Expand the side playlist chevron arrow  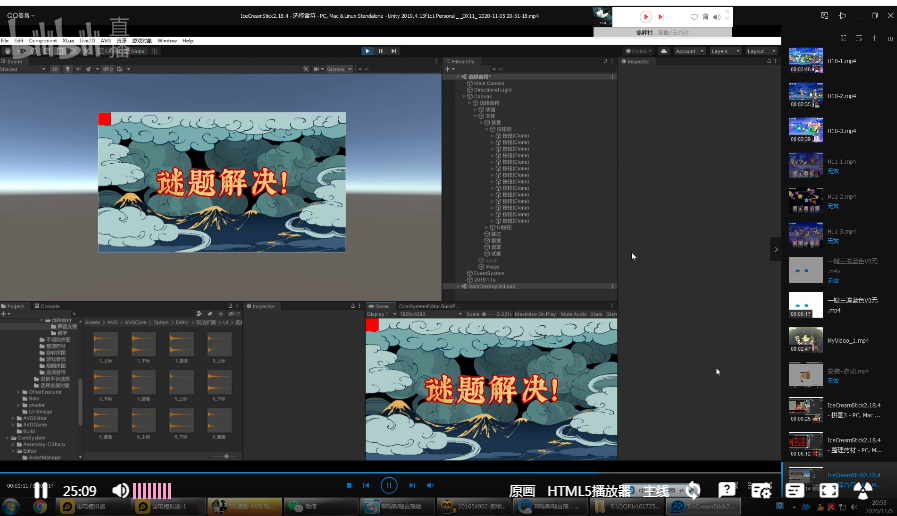[x=776, y=249]
